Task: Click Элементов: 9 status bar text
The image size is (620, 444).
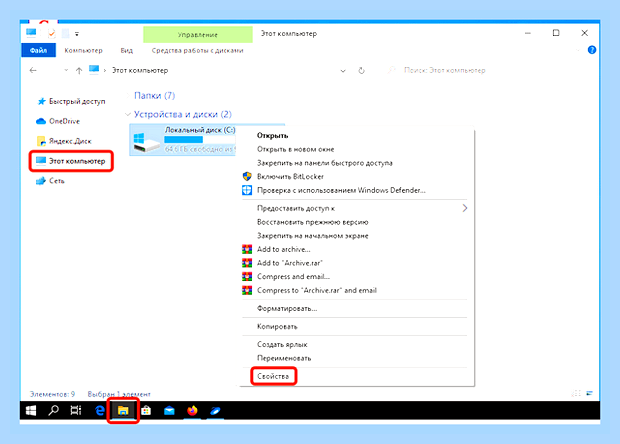Action: (x=52, y=394)
